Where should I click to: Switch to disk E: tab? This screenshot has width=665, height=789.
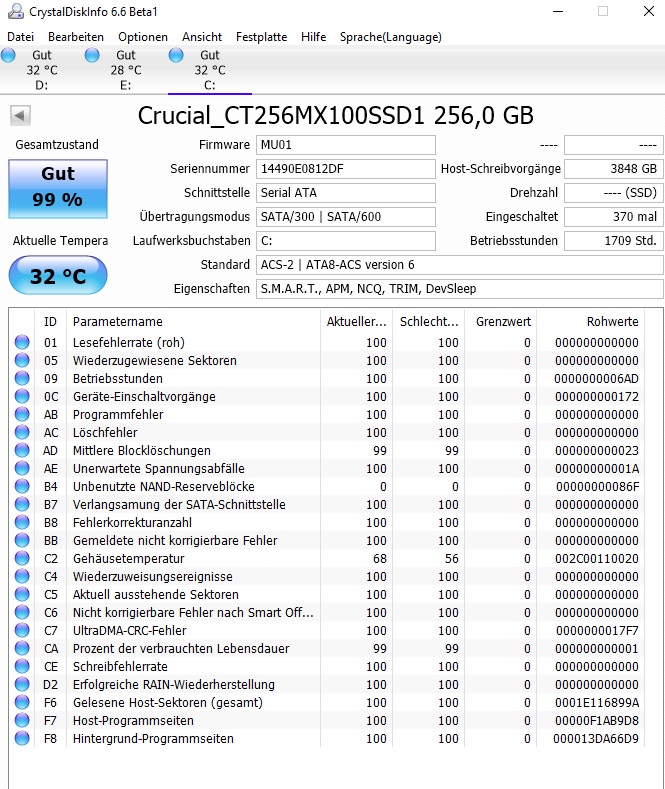click(126, 70)
